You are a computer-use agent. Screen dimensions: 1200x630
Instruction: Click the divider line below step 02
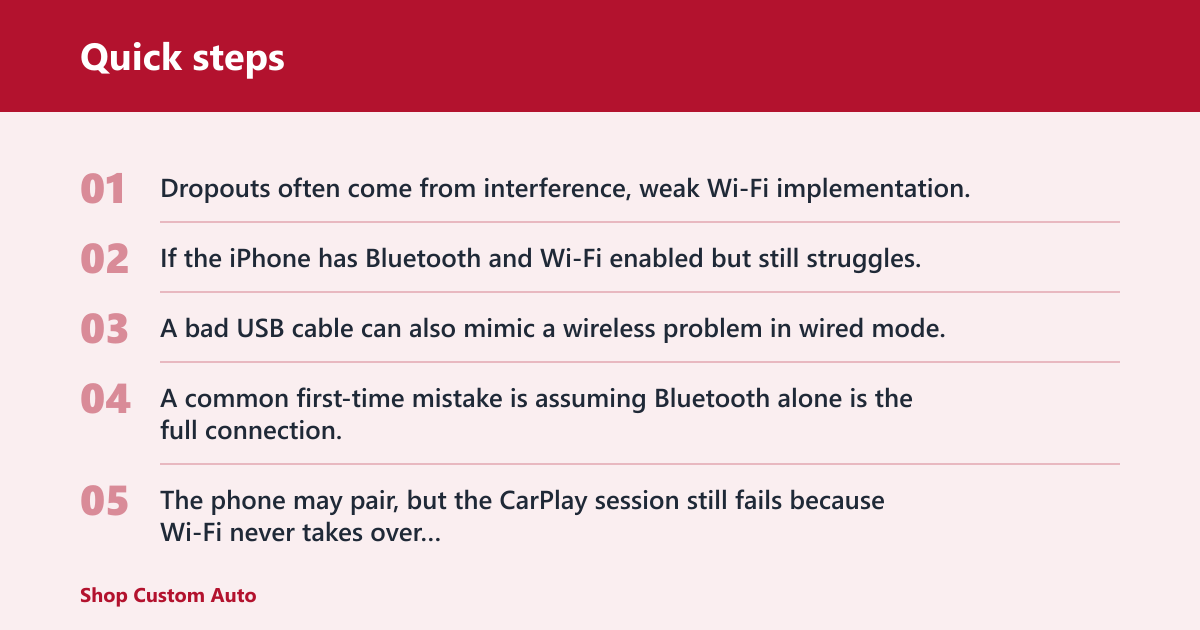(640, 292)
